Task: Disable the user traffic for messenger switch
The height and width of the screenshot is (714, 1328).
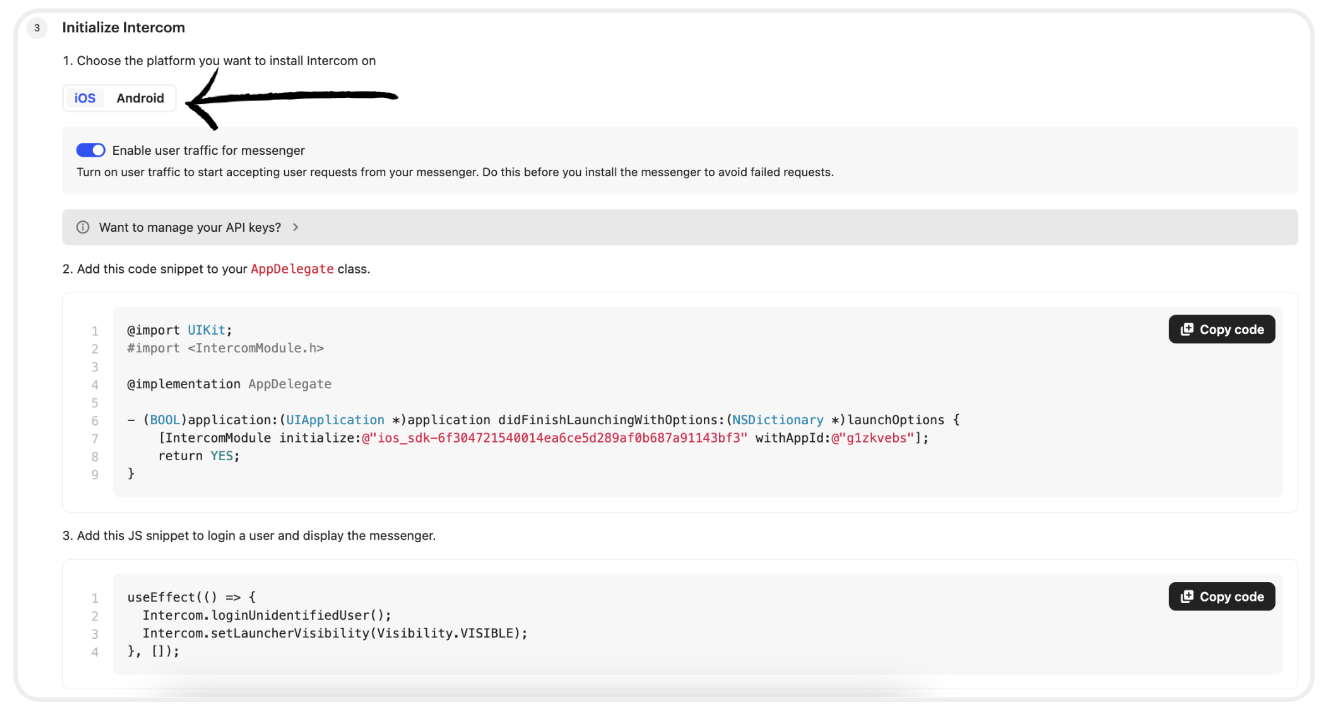Action: 91,150
